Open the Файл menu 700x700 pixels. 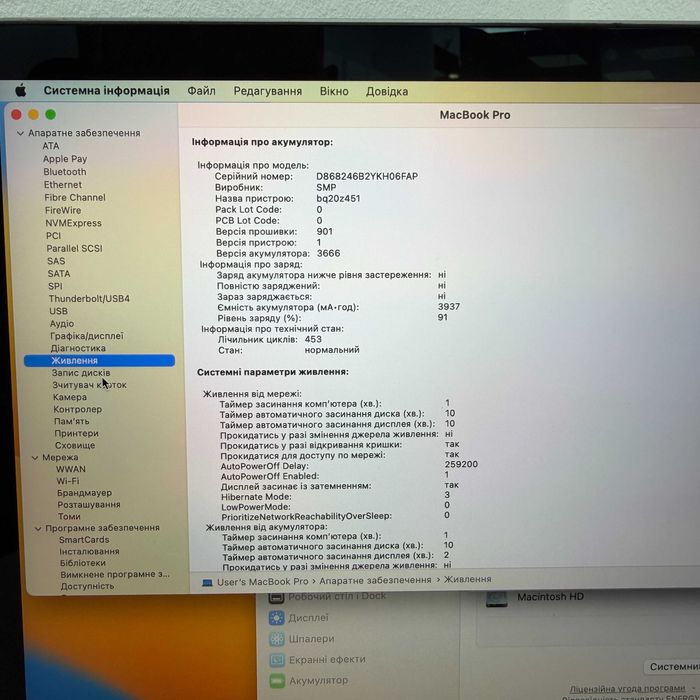(201, 91)
